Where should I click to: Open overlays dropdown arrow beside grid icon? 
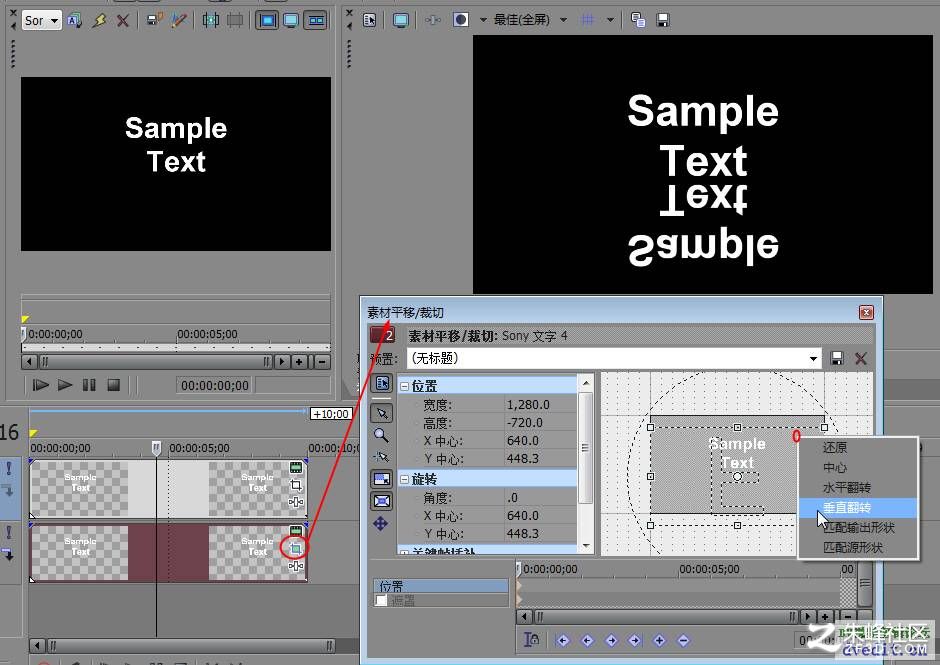[610, 20]
